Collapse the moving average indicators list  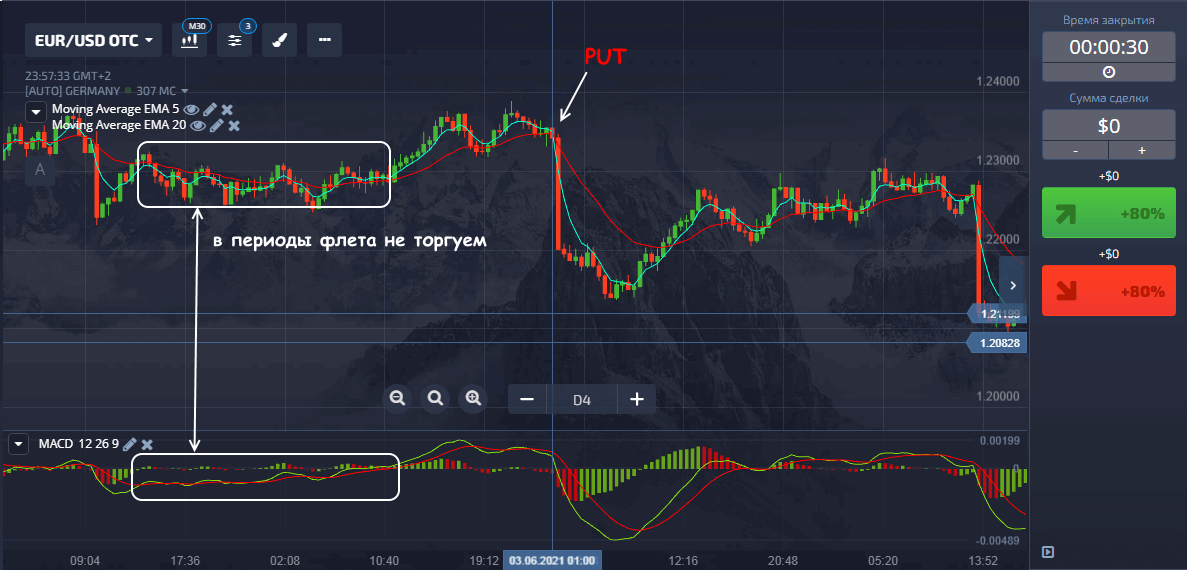[36, 111]
